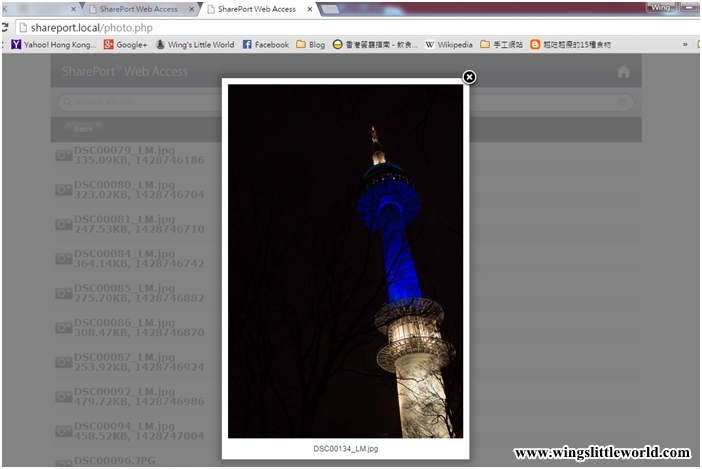Open the Google+ bookmark

click(x=125, y=45)
